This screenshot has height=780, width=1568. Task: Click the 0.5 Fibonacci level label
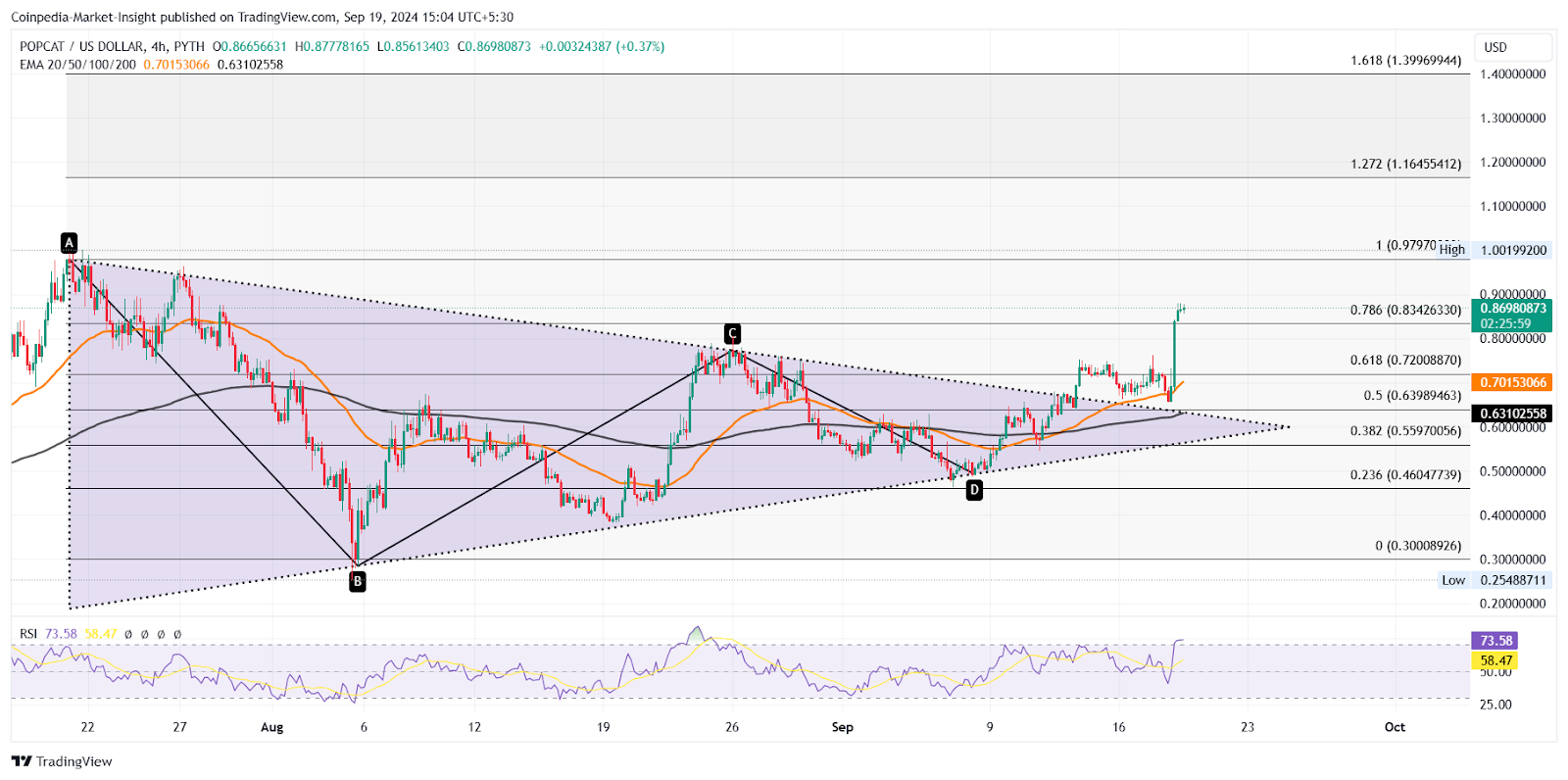(x=1412, y=395)
